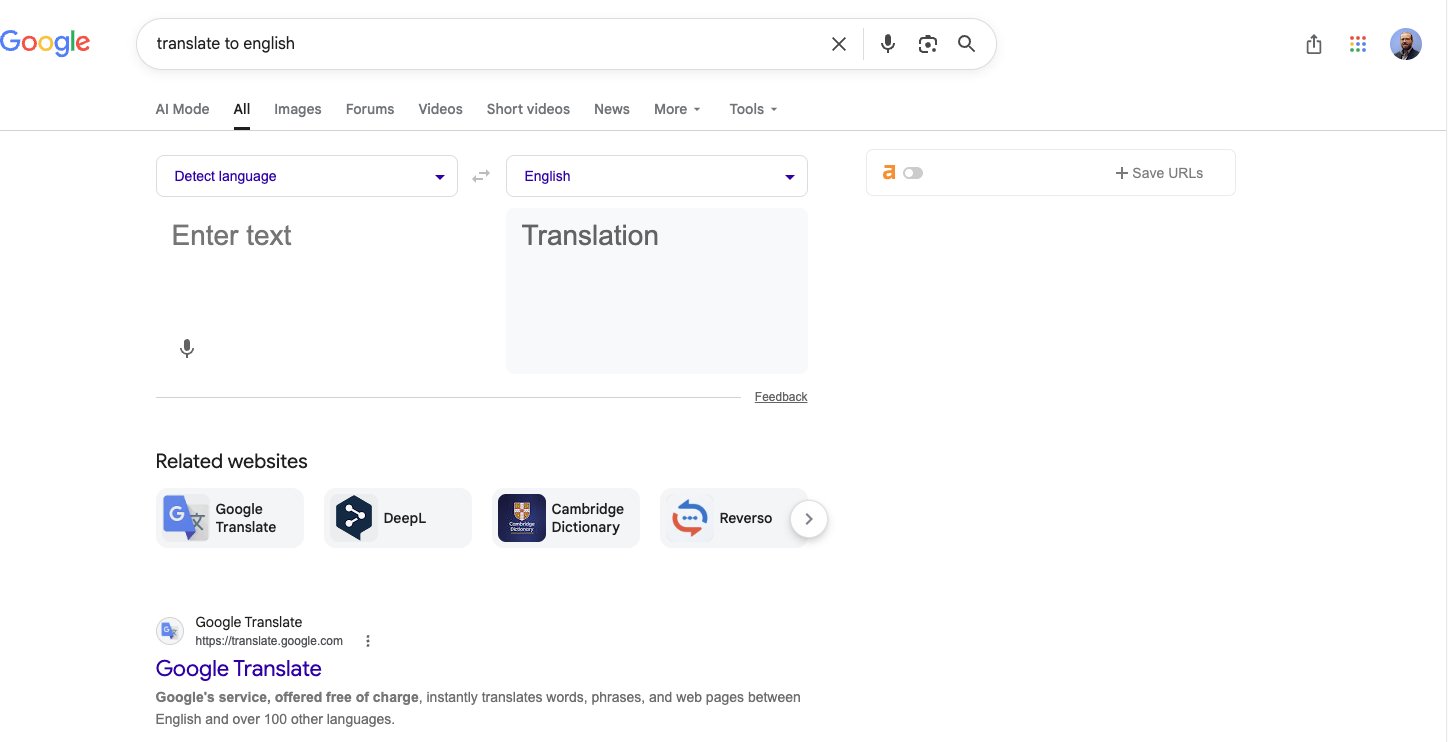The width and height of the screenshot is (1448, 742).
Task: Open the Detect language dropdown
Action: [x=307, y=176]
